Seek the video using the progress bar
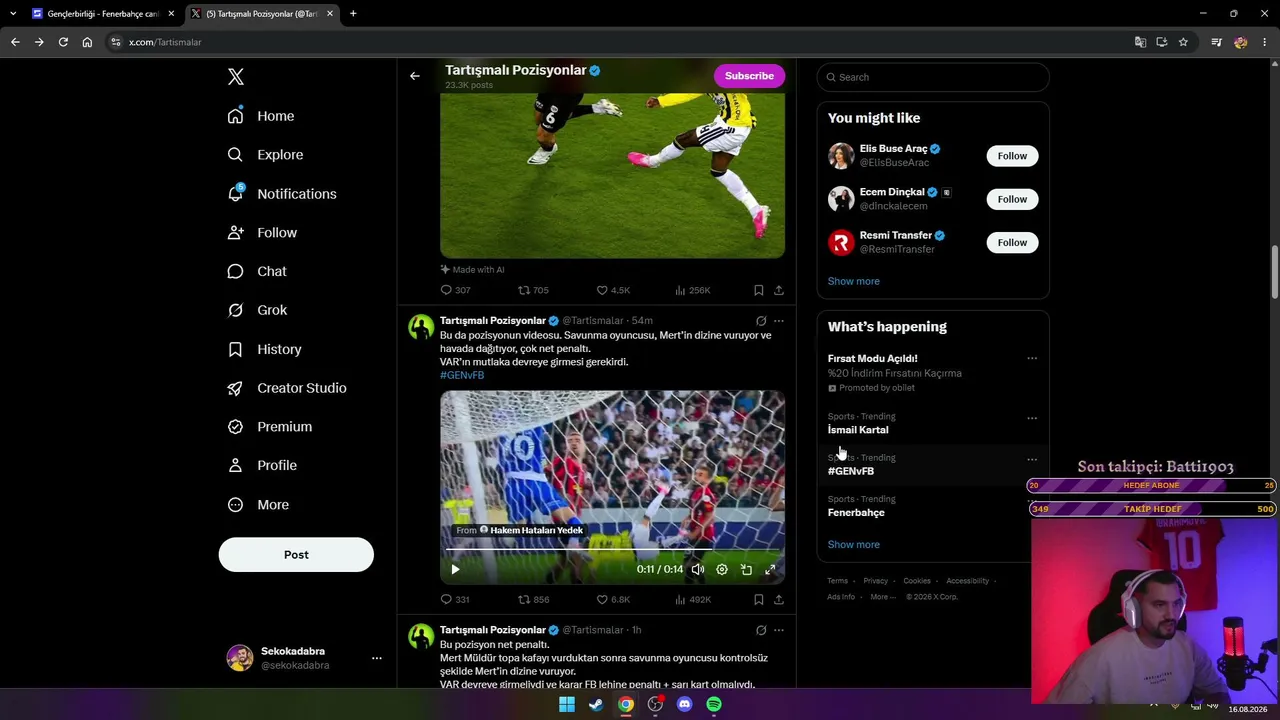 (612, 550)
